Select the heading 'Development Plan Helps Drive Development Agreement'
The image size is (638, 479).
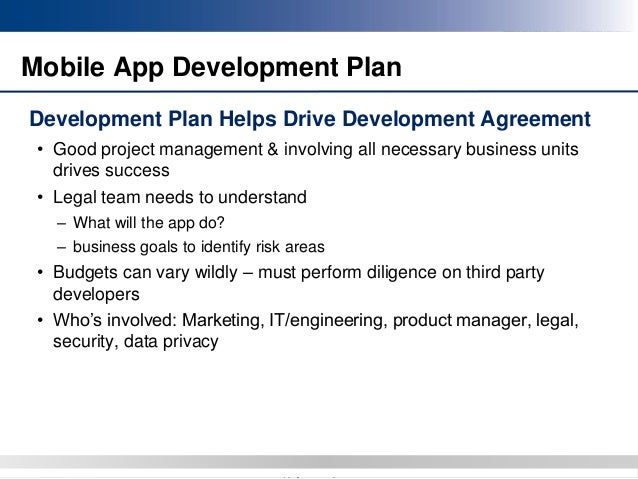click(x=310, y=119)
